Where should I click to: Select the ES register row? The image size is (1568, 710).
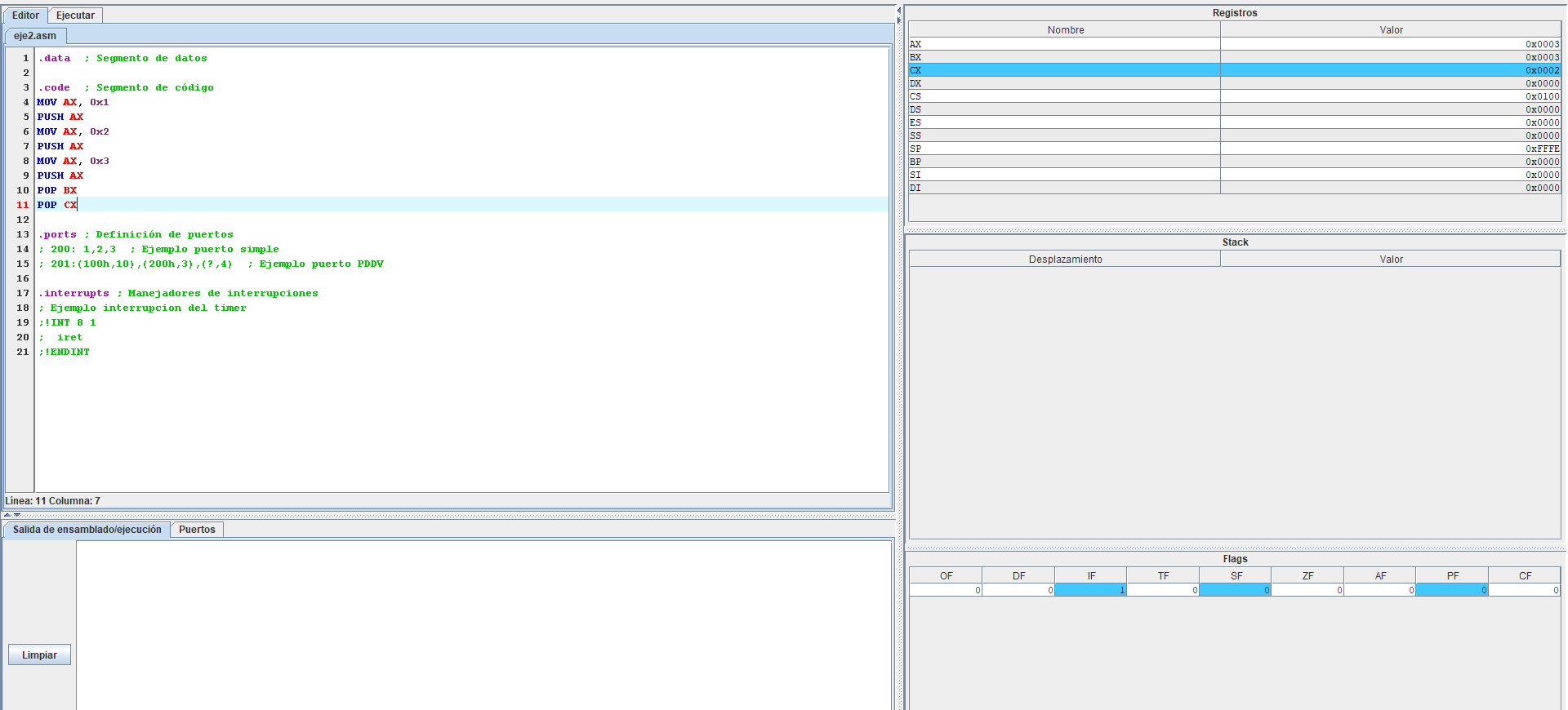tap(1235, 122)
